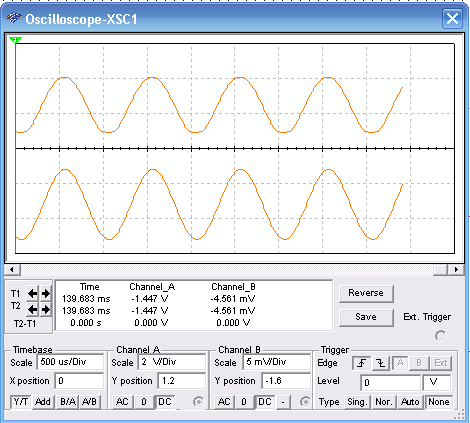Select rising edge trigger icon
Screen dimensions: 470x423
pos(361,363)
